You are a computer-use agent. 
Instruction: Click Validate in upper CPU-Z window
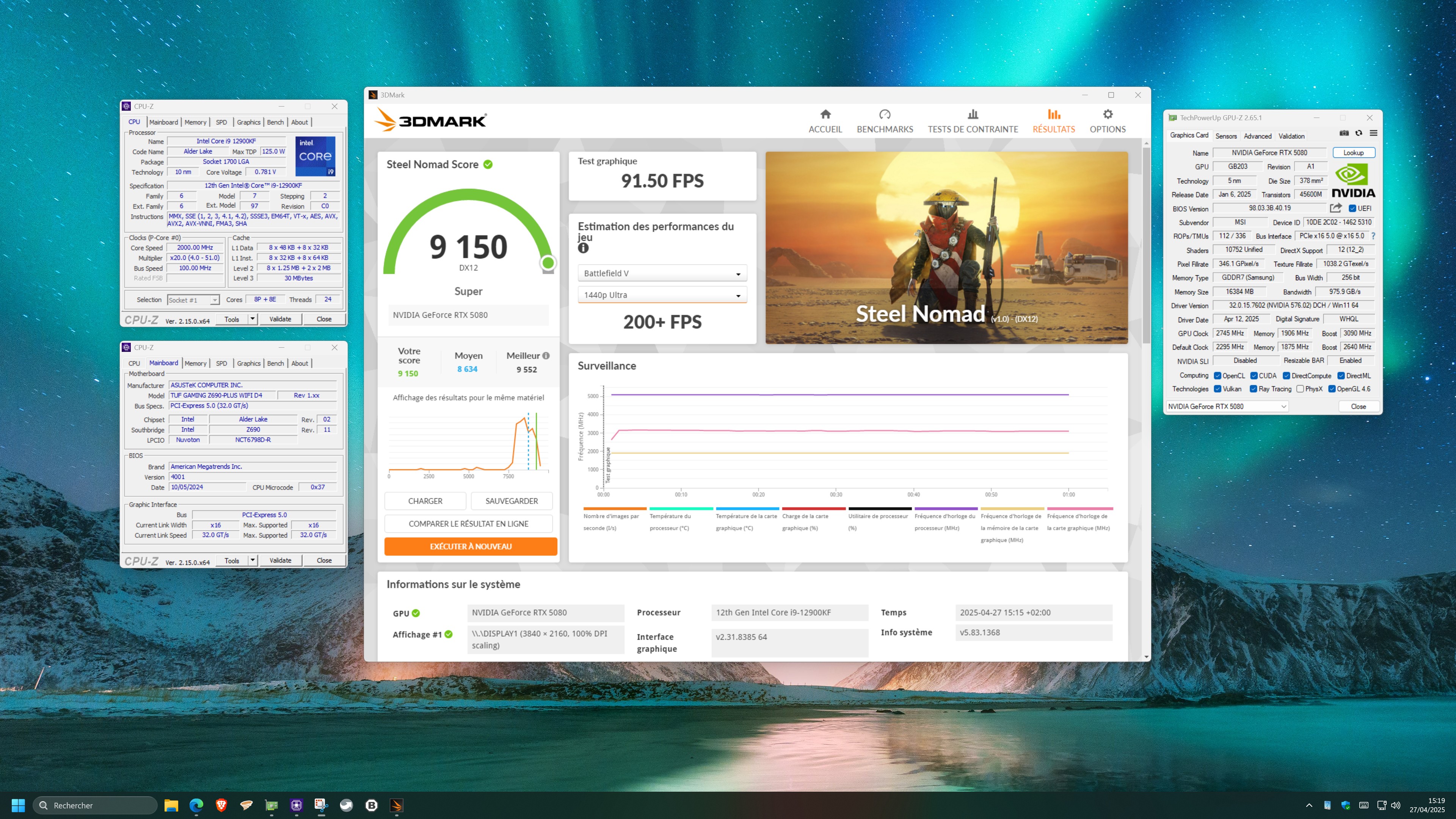click(x=280, y=319)
